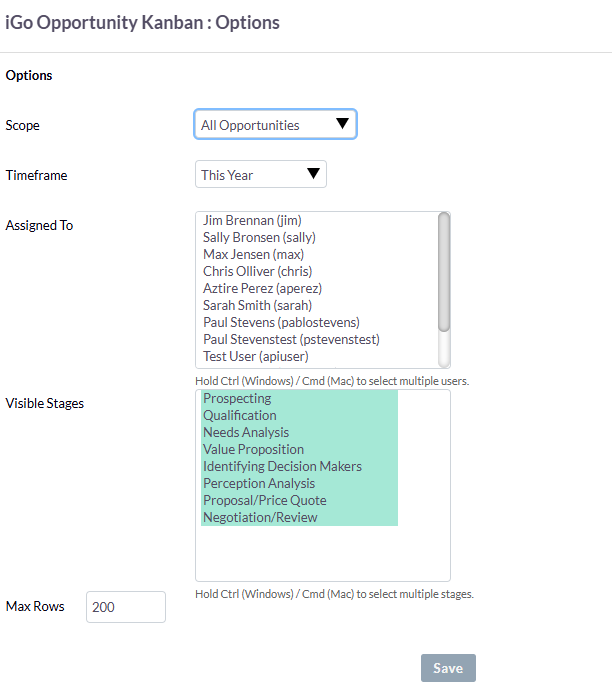Image resolution: width=612 pixels, height=694 pixels.
Task: Open the Timeframe dropdown
Action: coord(261,175)
